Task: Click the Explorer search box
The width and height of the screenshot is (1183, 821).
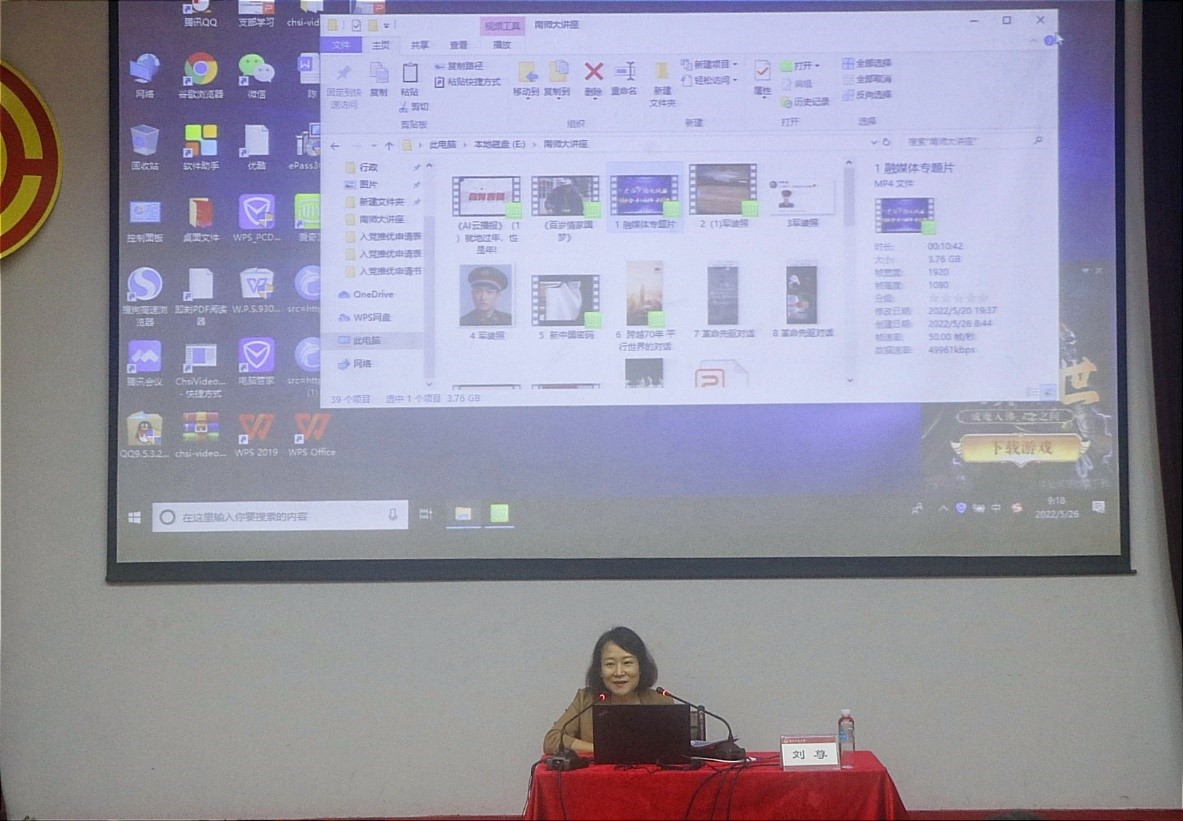Action: [975, 141]
